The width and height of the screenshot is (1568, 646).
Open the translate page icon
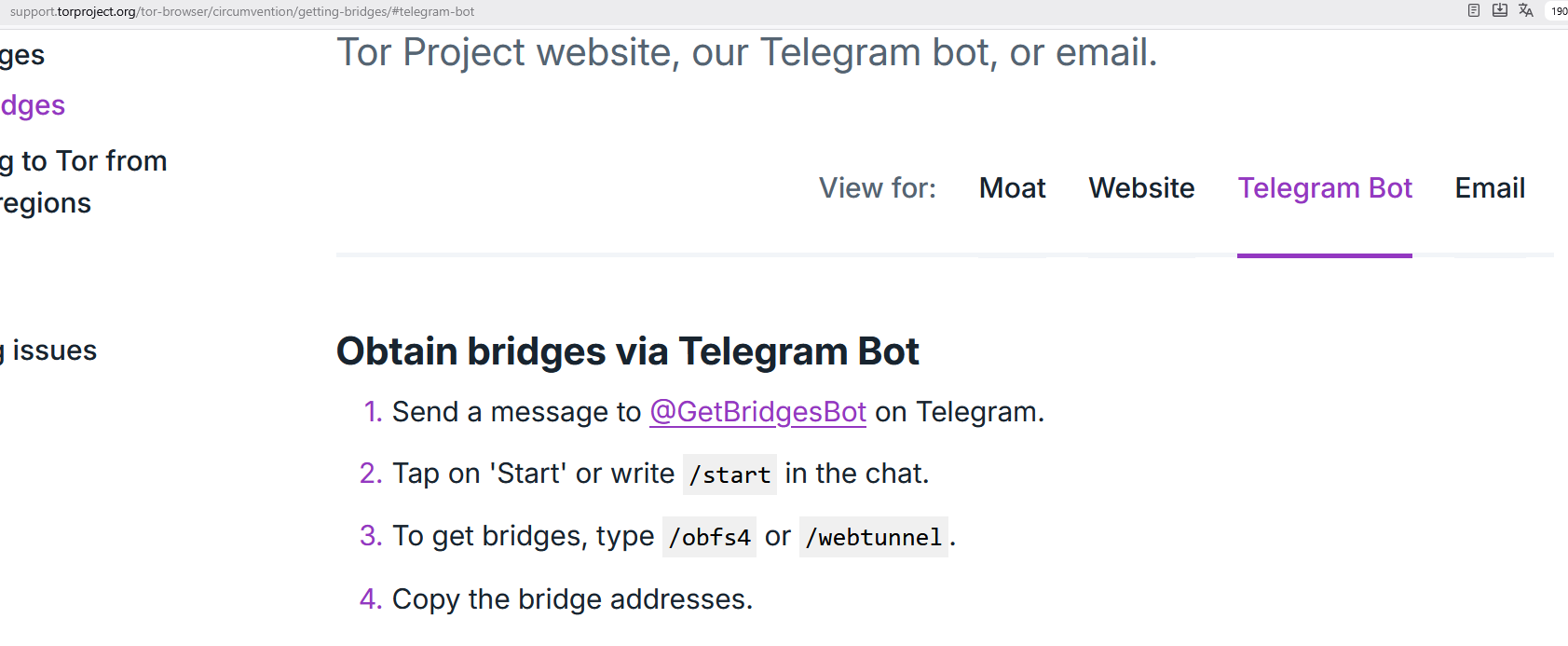tap(1526, 11)
